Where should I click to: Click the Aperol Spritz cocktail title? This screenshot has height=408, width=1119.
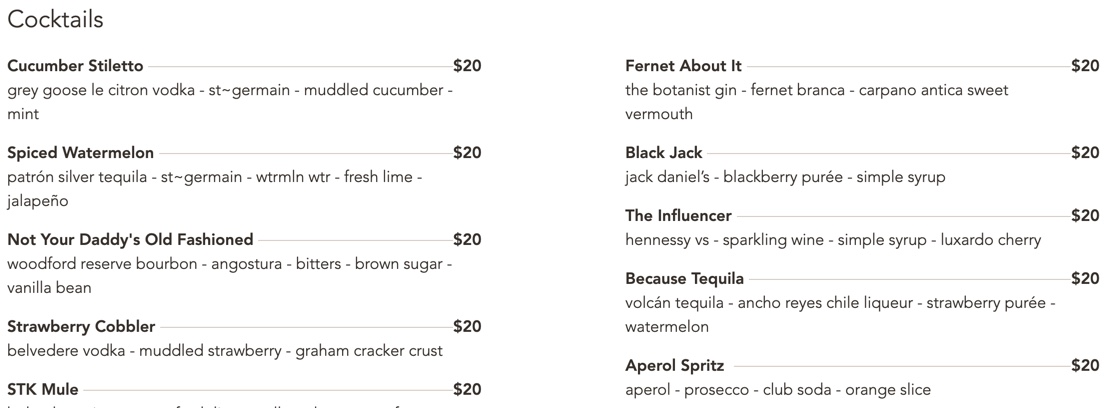tap(675, 365)
